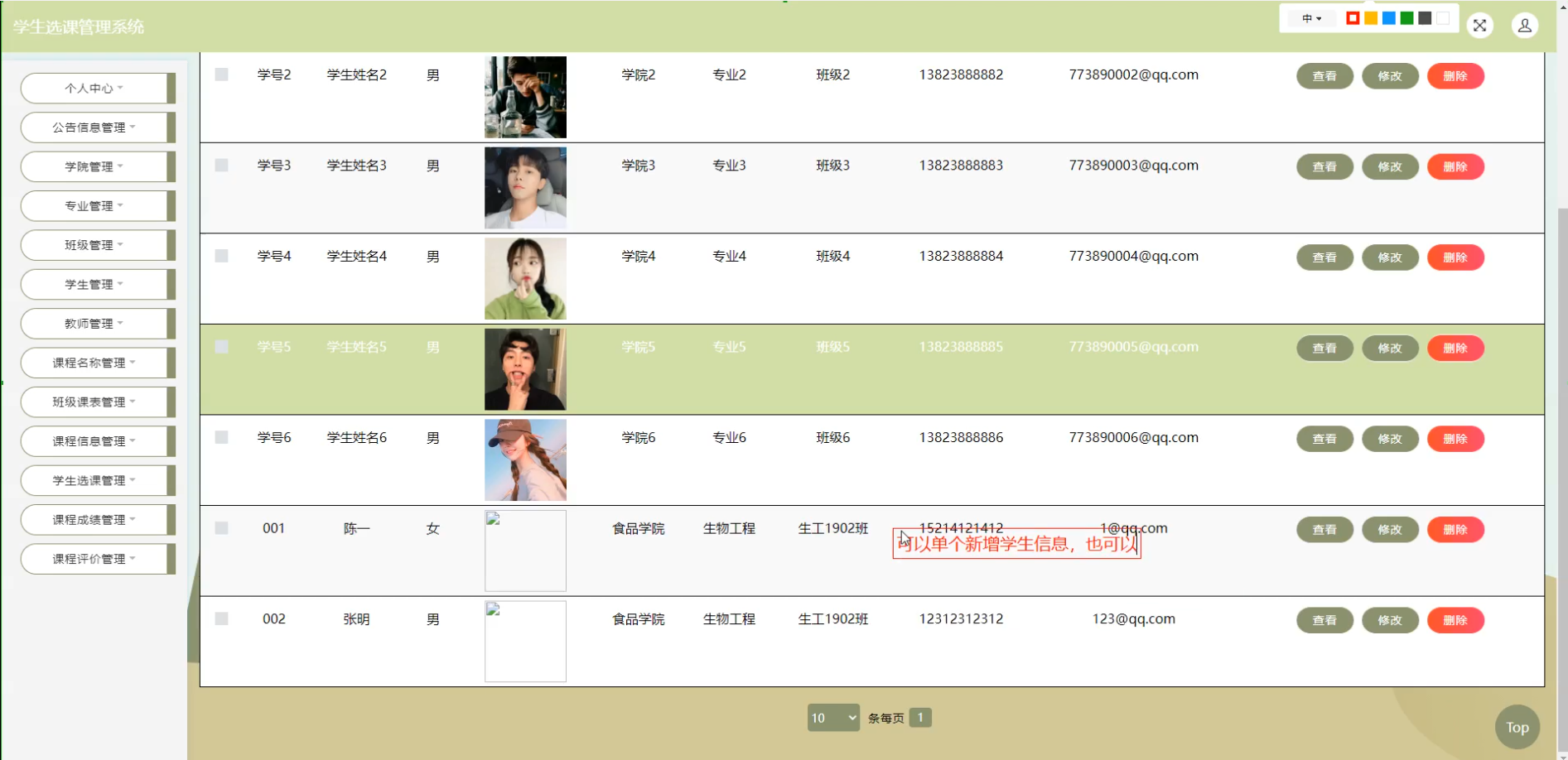Open photo thumbnail of 学生姓名3
This screenshot has height=760, width=1568.
525,188
